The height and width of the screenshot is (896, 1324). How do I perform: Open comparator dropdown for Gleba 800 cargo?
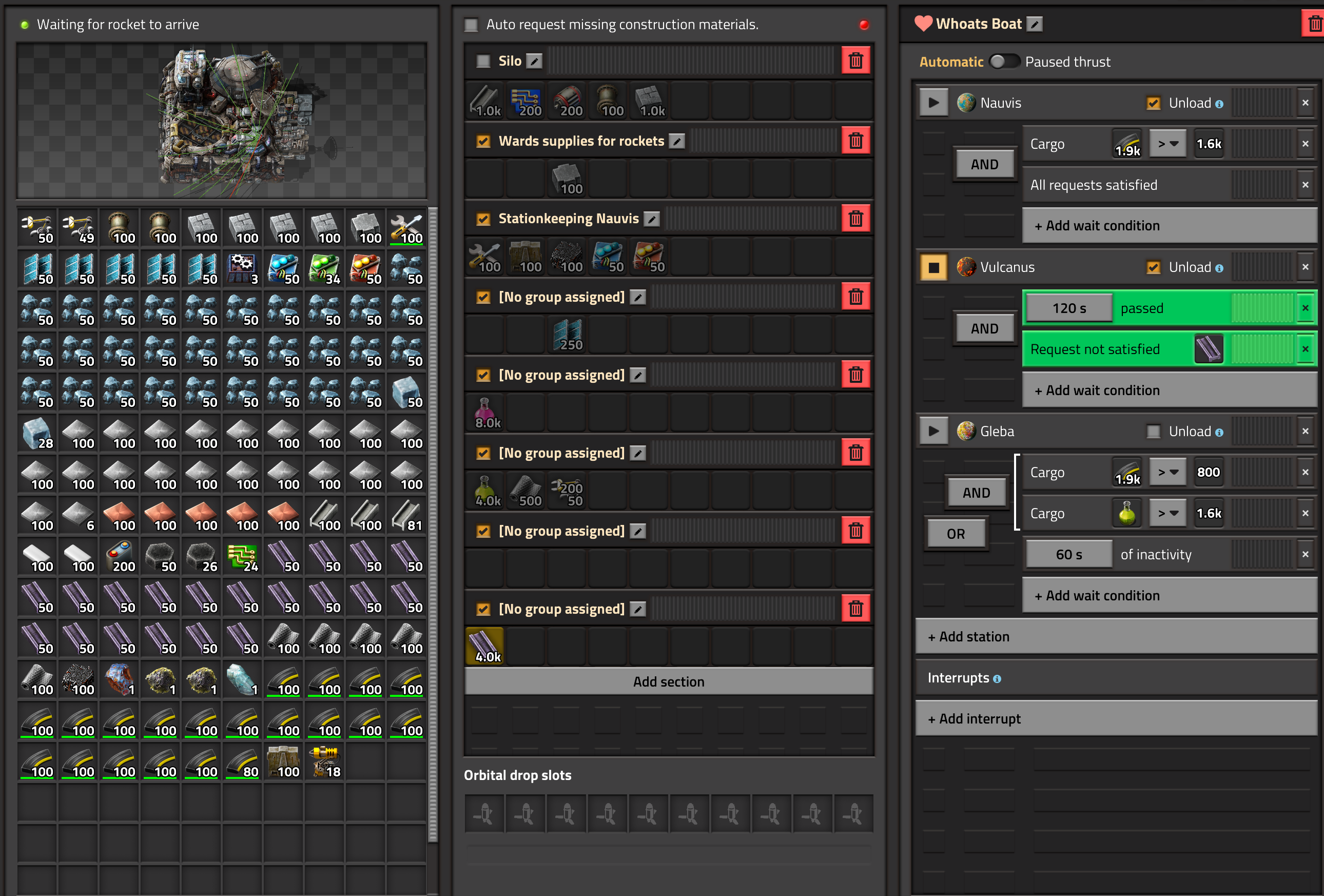click(x=1167, y=472)
